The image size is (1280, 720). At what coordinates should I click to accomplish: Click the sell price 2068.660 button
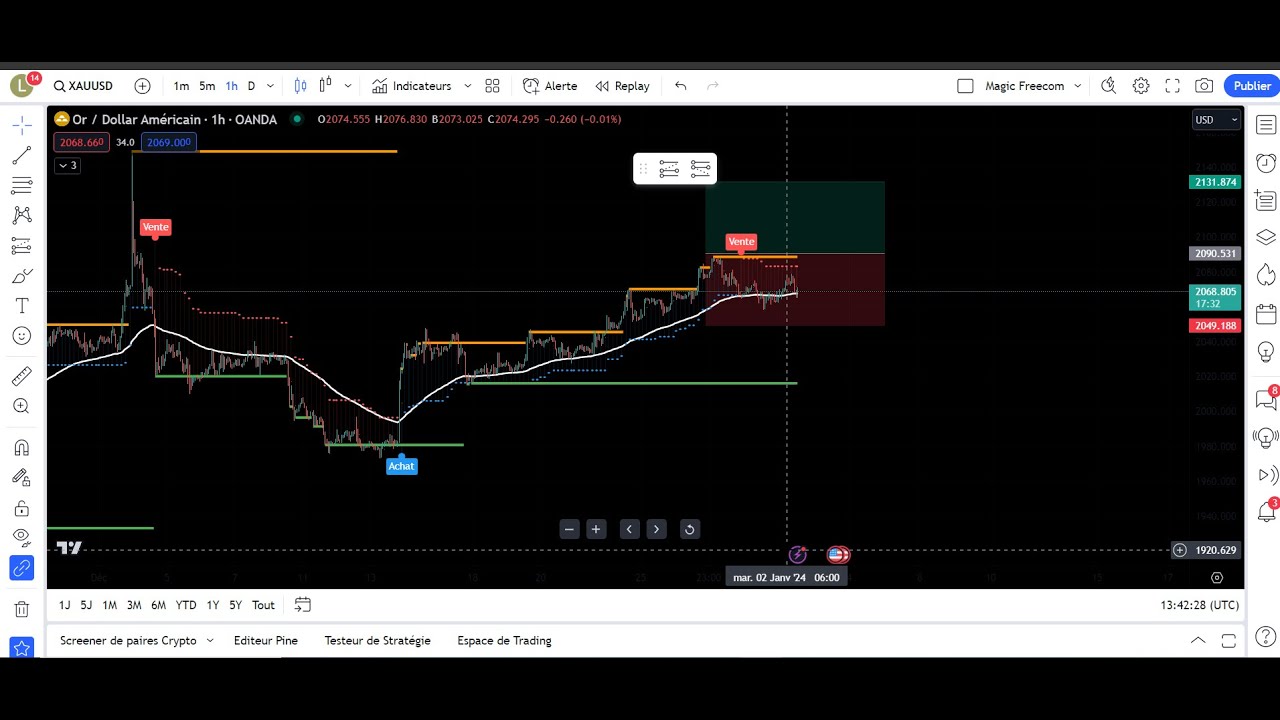(x=81, y=142)
